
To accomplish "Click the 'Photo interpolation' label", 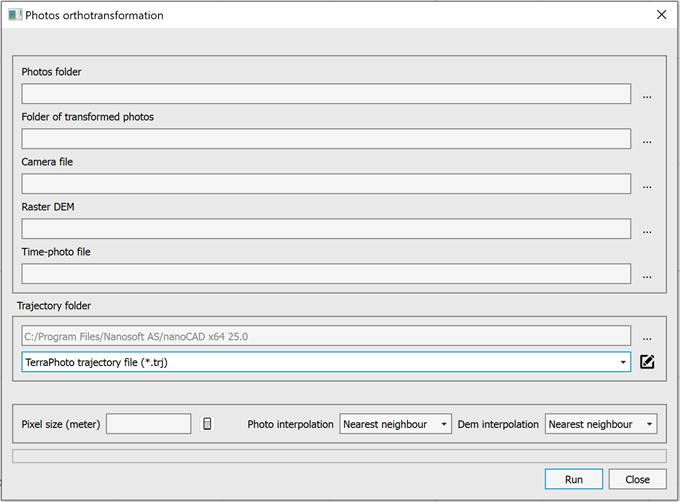I will pyautogui.click(x=290, y=424).
